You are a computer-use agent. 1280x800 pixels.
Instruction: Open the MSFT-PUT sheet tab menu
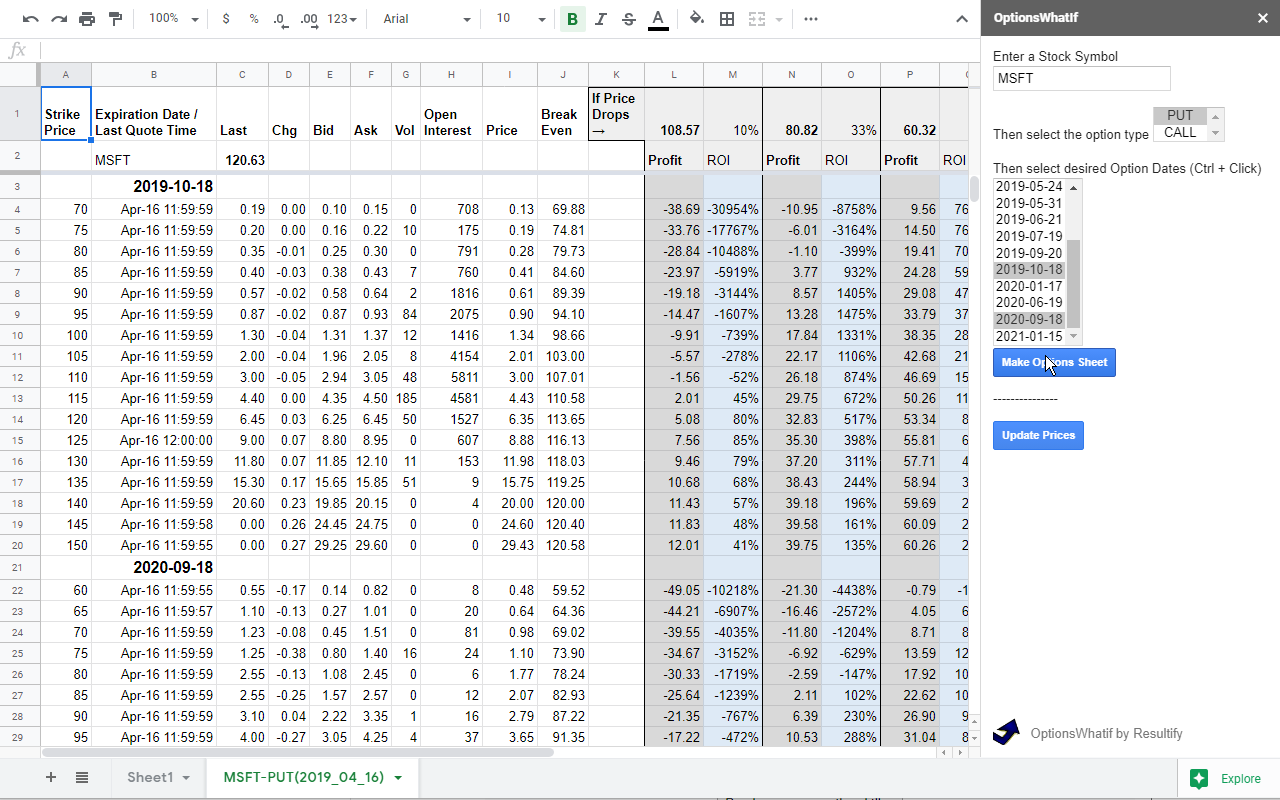(x=395, y=777)
